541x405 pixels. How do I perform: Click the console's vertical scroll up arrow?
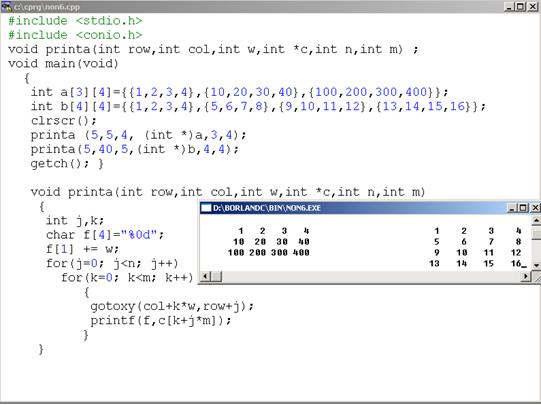pyautogui.click(x=536, y=220)
